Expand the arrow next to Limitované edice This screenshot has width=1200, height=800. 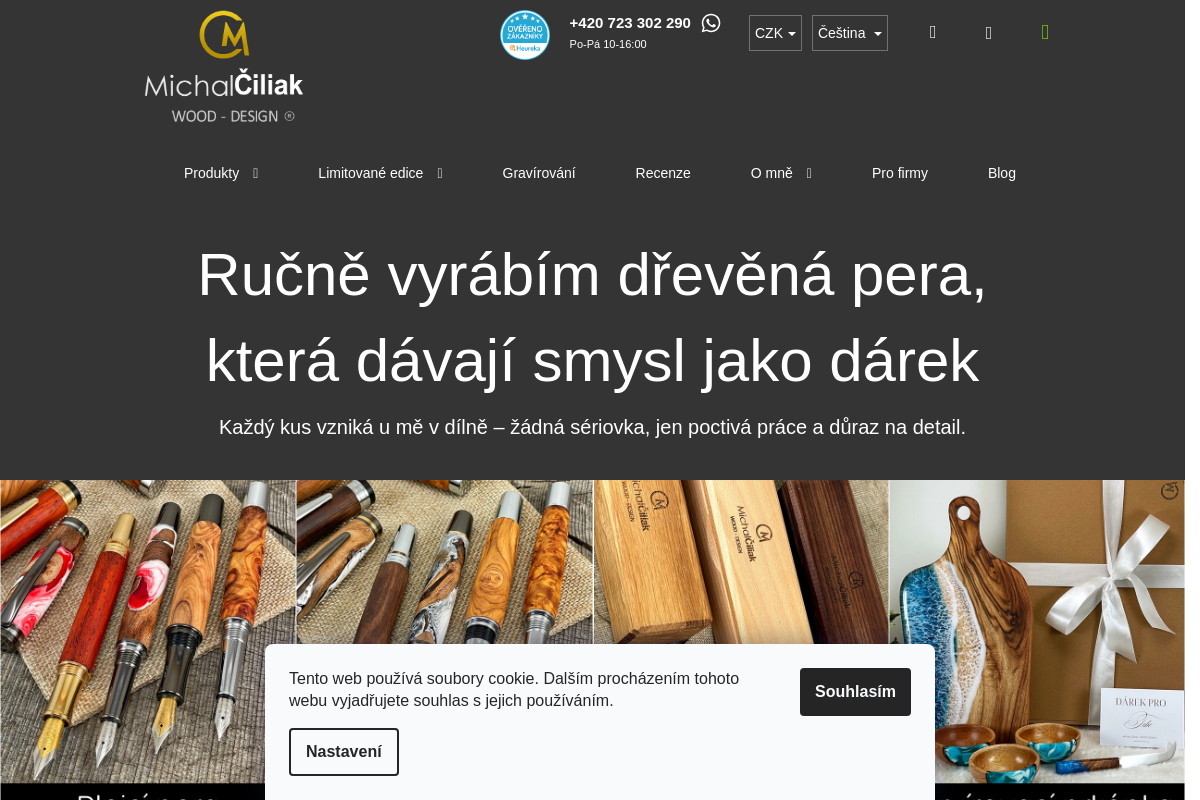coord(440,173)
